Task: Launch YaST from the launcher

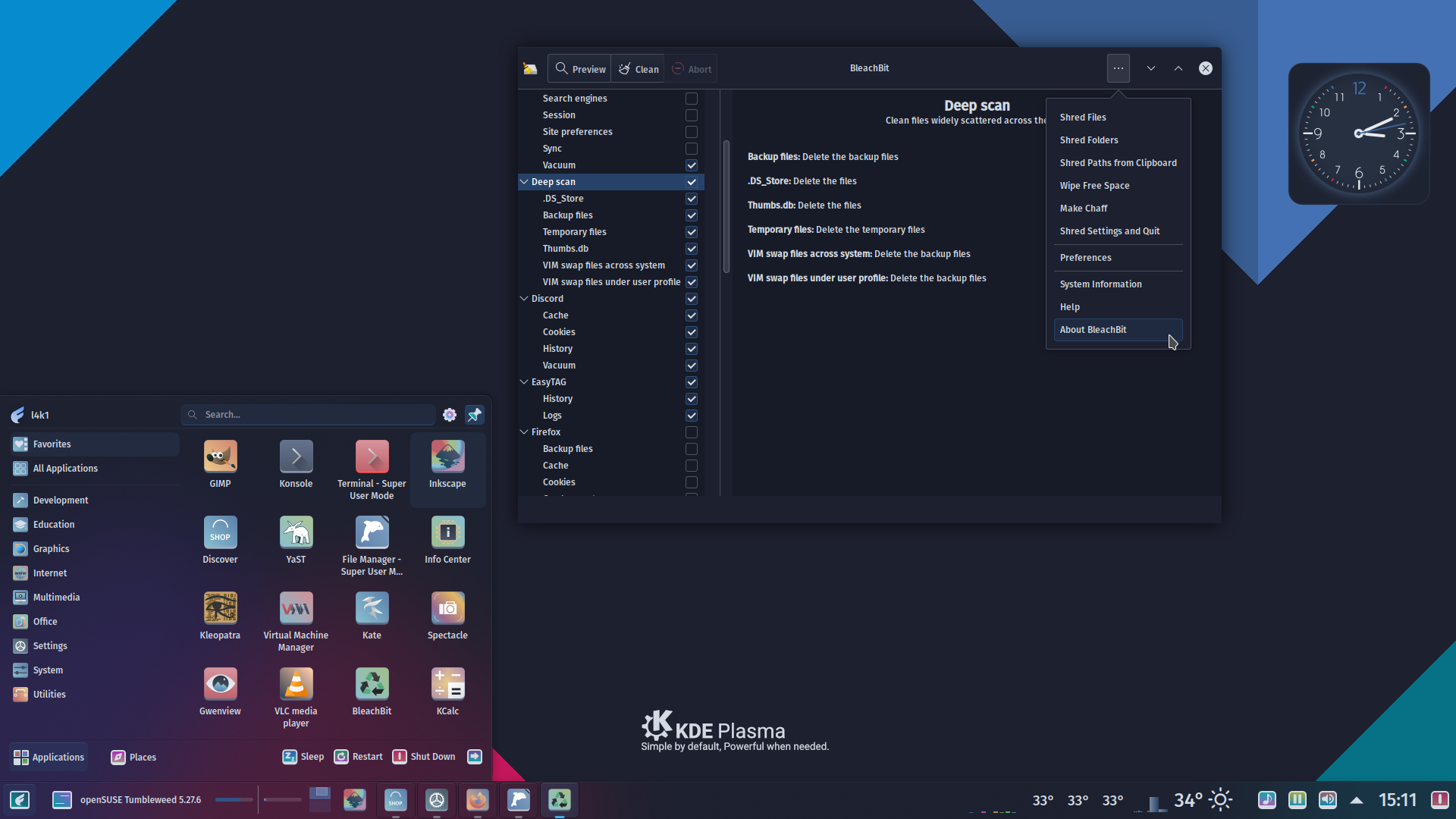Action: tap(296, 540)
